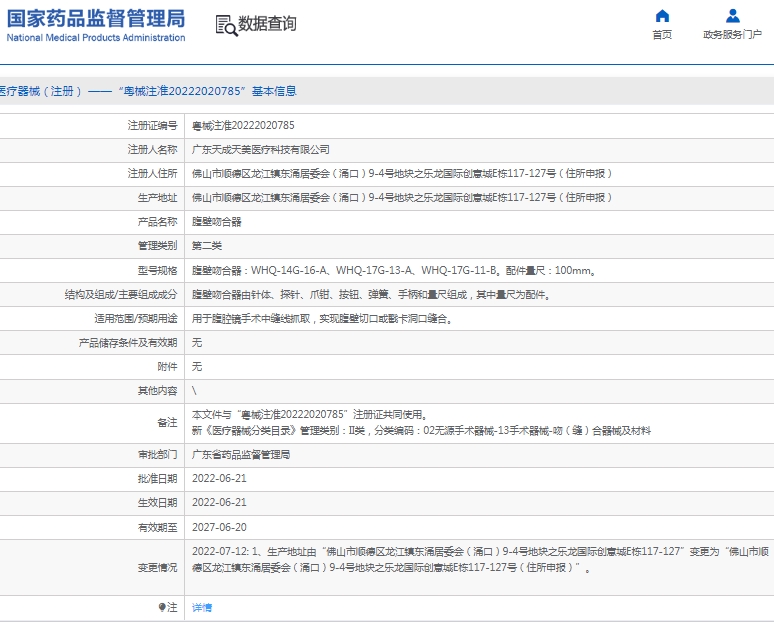Viewport: 774px width, 622px height.
Task: Click 备注 classification line 02无源手术器械
Action: click(x=421, y=430)
